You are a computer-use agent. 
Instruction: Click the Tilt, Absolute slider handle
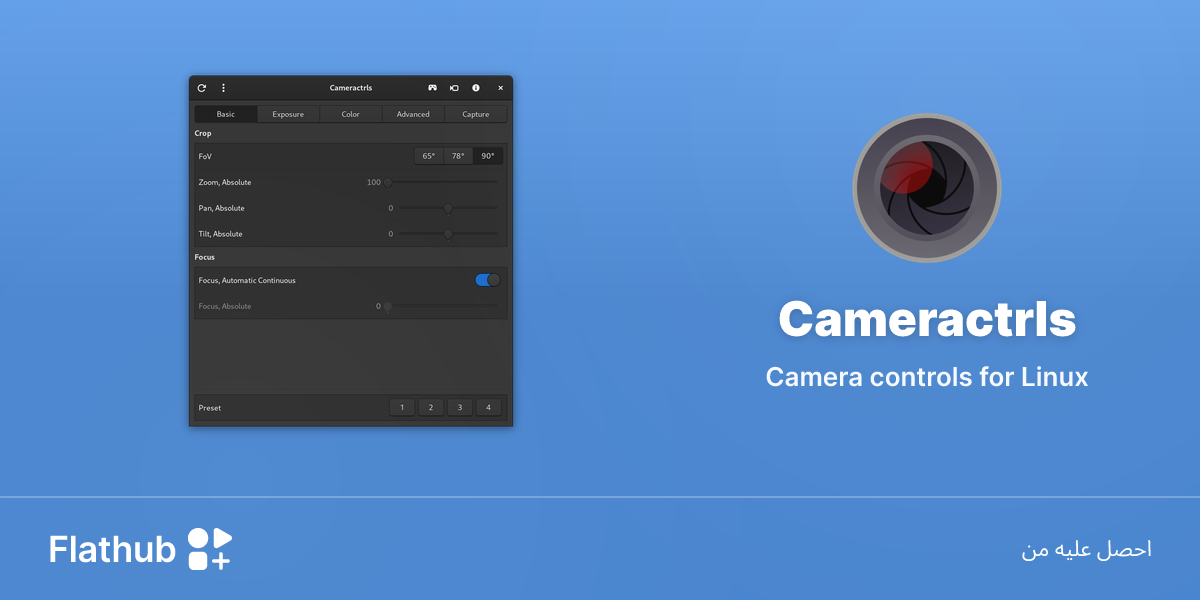[448, 234]
